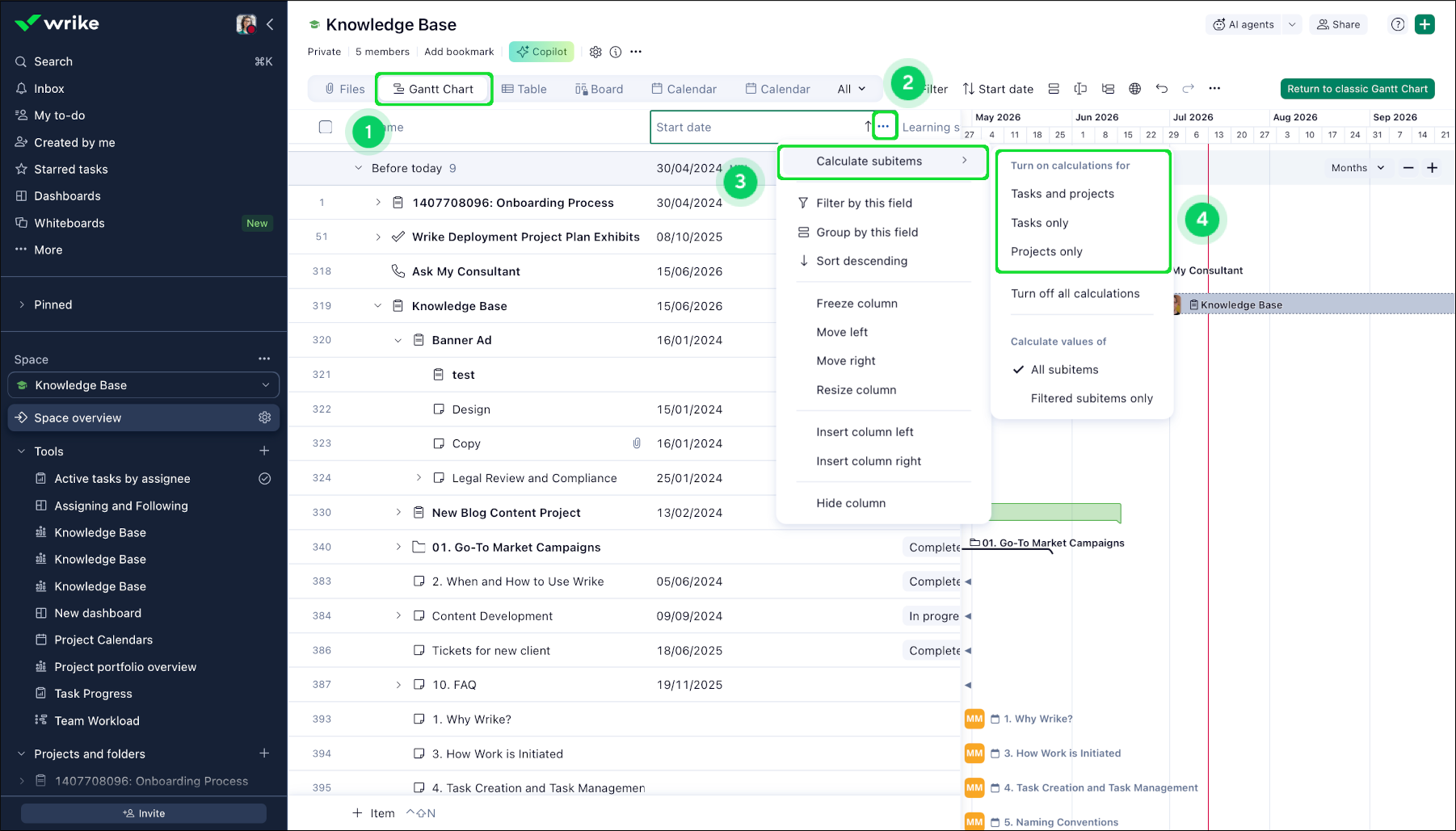Expand the Pinned section

coord(22,304)
